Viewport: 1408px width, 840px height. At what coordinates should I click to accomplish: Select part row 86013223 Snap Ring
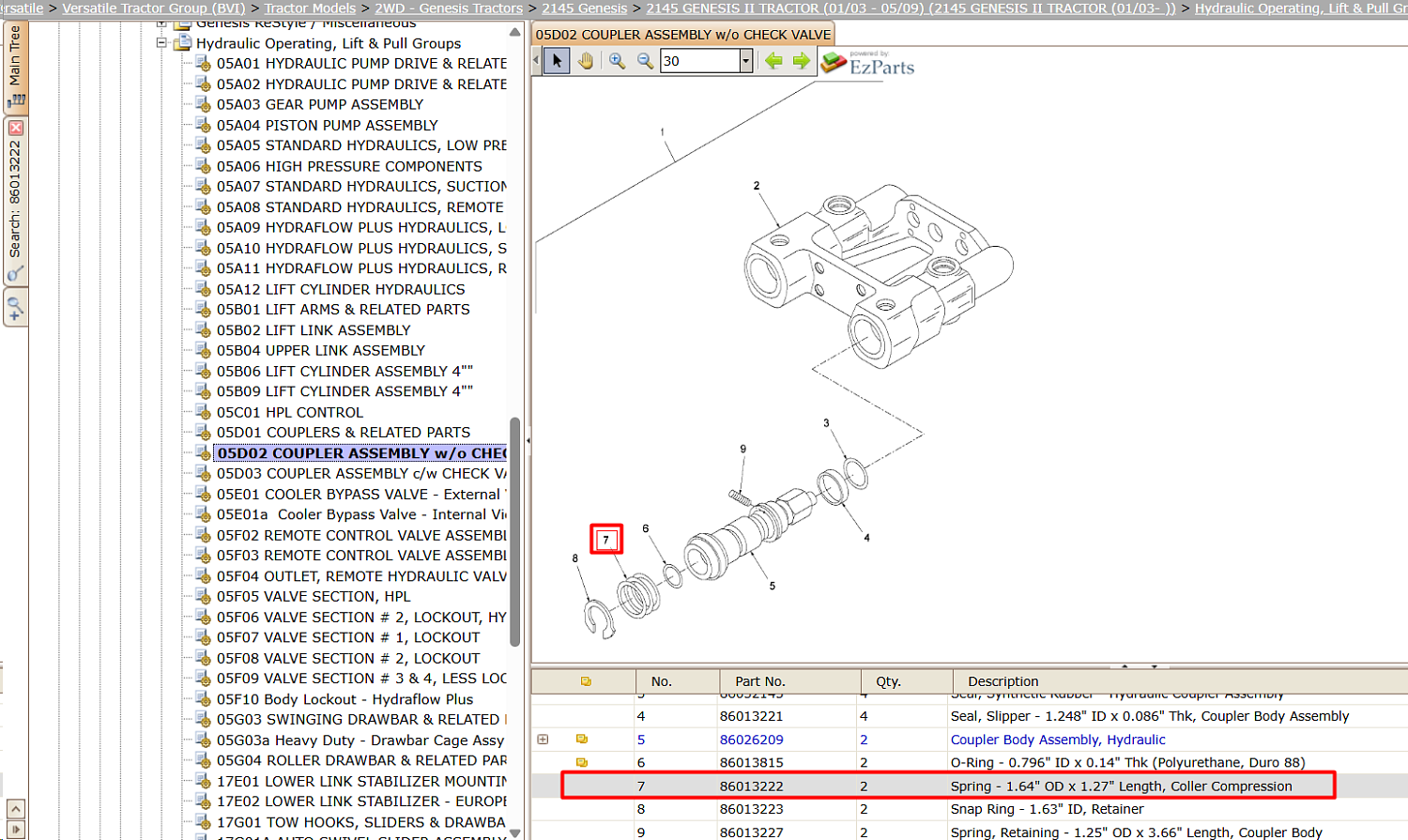pos(970,809)
